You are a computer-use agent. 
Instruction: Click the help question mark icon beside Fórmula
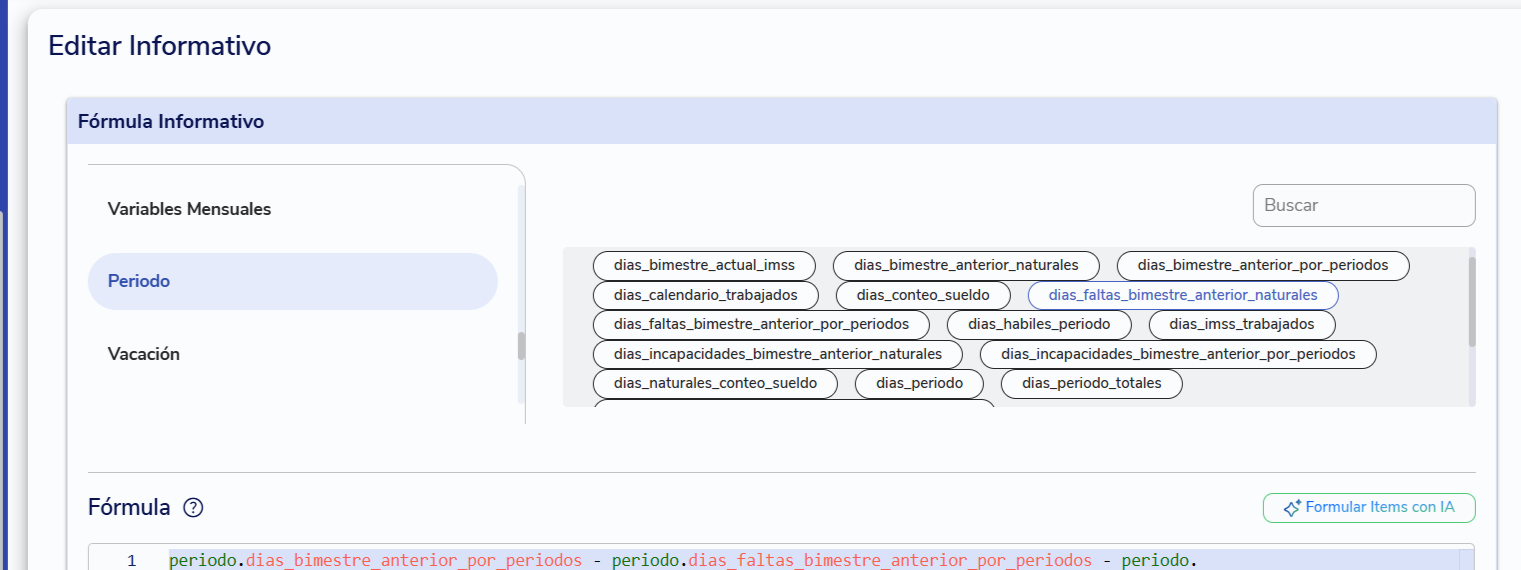(194, 508)
